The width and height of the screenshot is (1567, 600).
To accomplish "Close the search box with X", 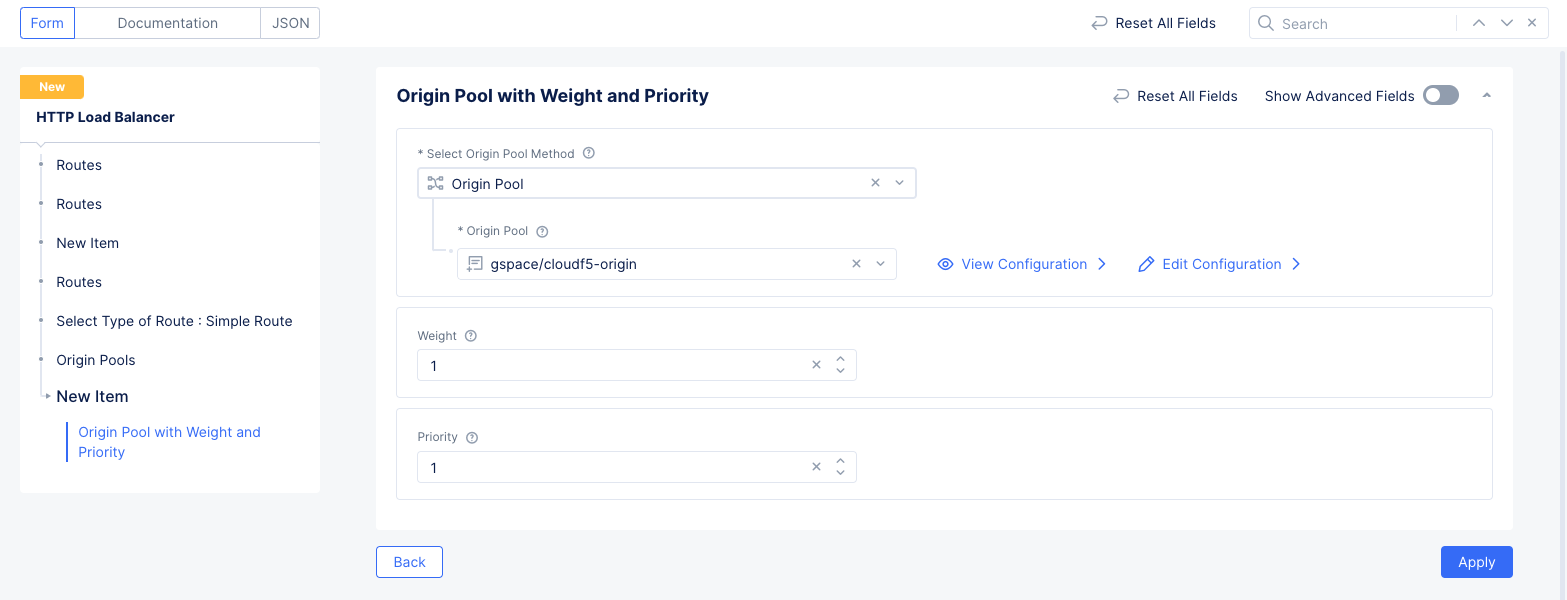I will [x=1532, y=23].
